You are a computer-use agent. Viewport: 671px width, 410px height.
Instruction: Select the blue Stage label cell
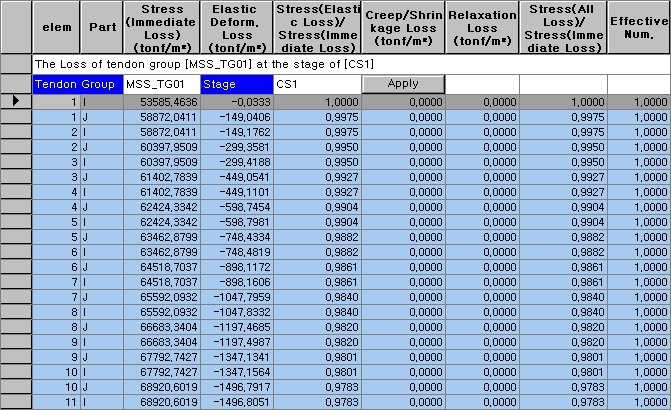click(x=237, y=84)
